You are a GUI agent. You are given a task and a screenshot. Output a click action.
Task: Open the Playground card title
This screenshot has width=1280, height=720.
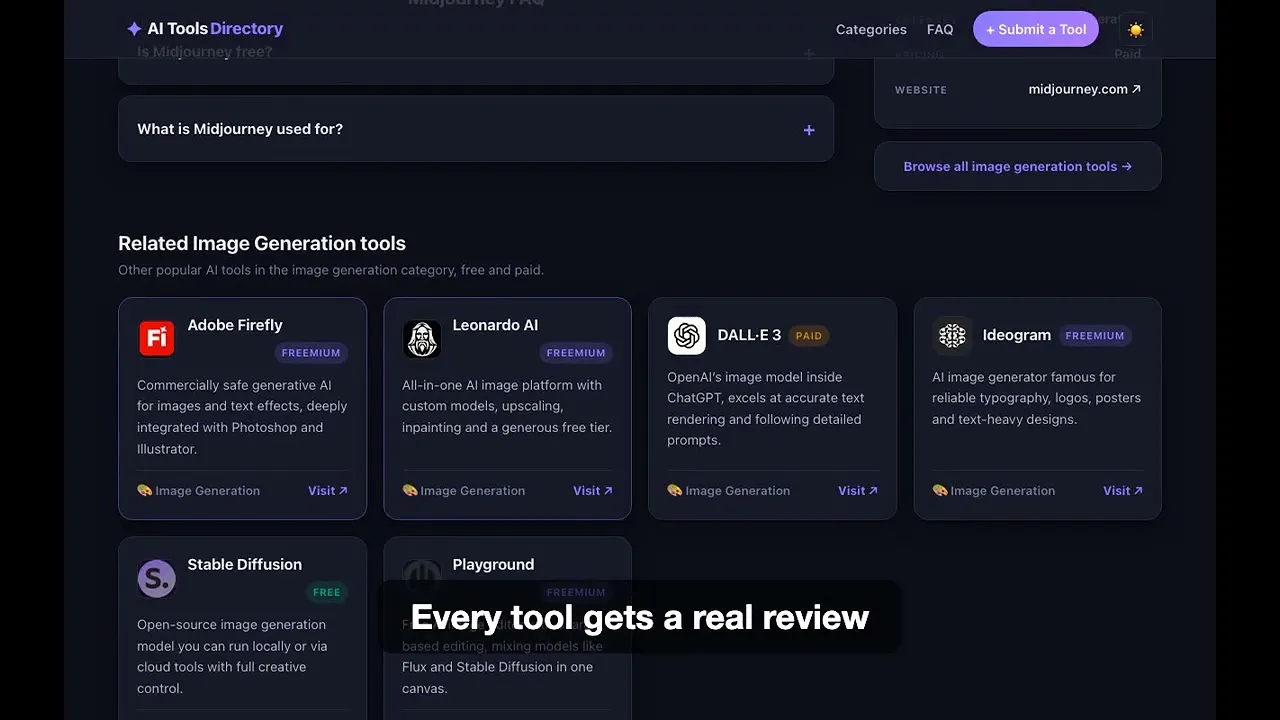tap(493, 564)
